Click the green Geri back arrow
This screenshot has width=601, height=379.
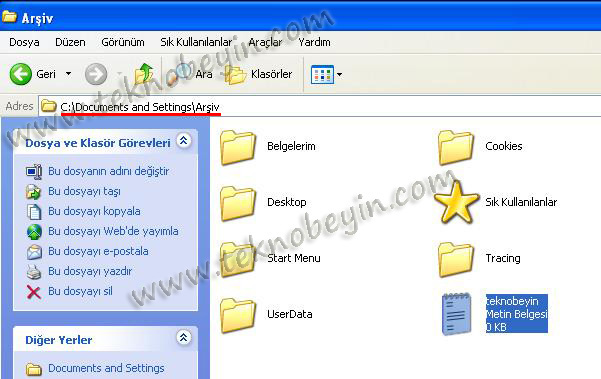[x=21, y=74]
